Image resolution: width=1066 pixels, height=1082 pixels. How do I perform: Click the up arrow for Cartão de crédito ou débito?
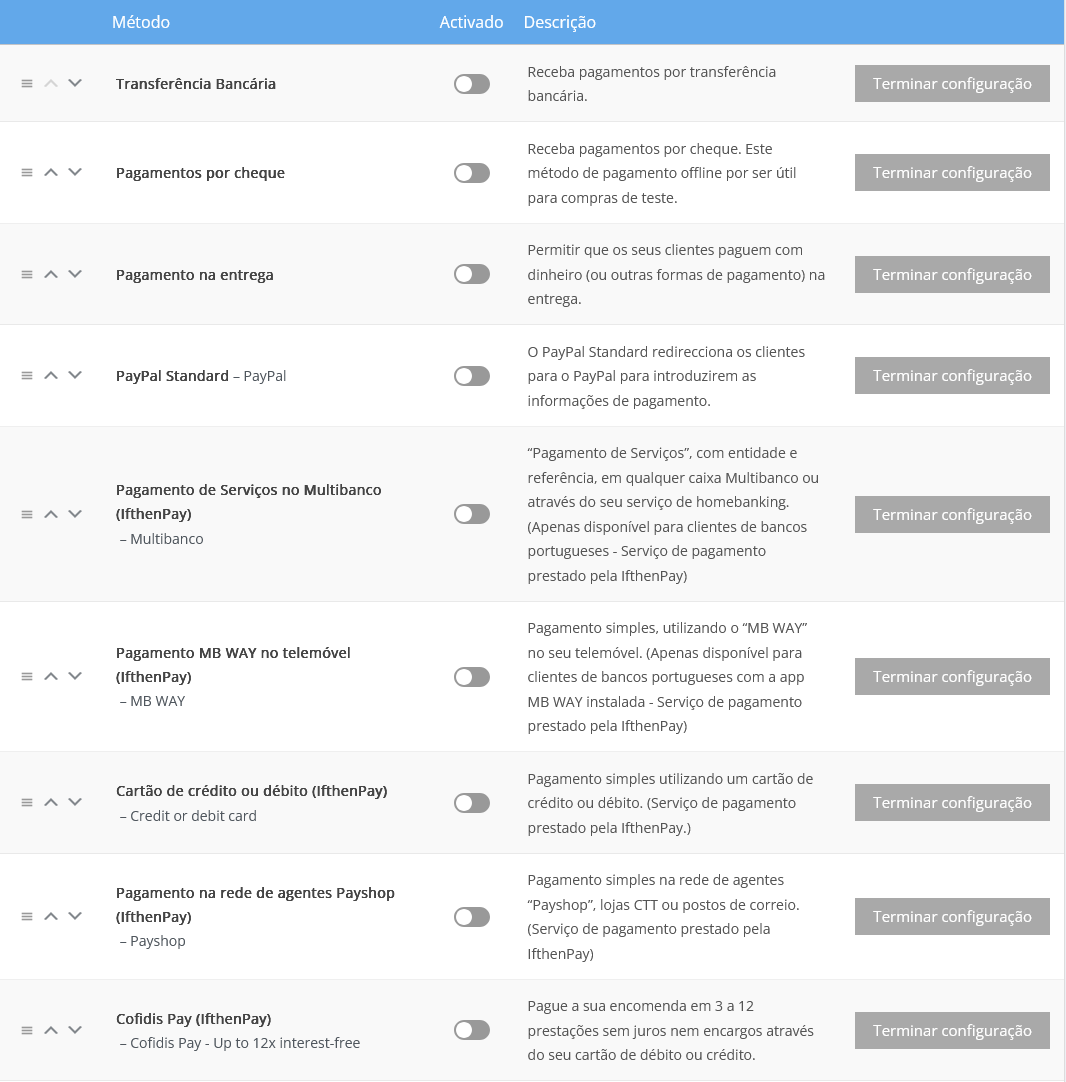50,802
